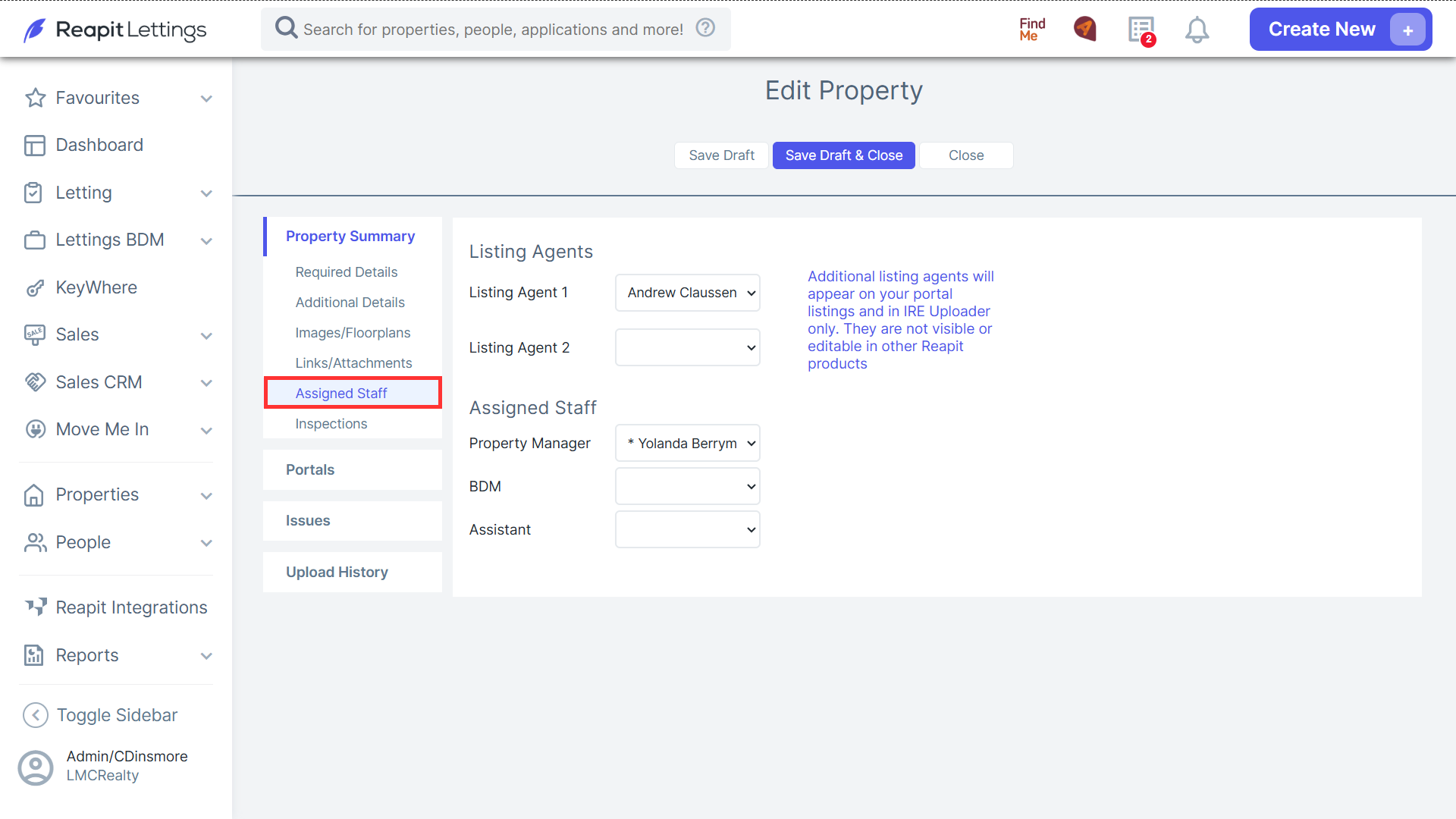Screen dimensions: 1456x819
Task: Open the task list icon with badge
Action: (1141, 30)
